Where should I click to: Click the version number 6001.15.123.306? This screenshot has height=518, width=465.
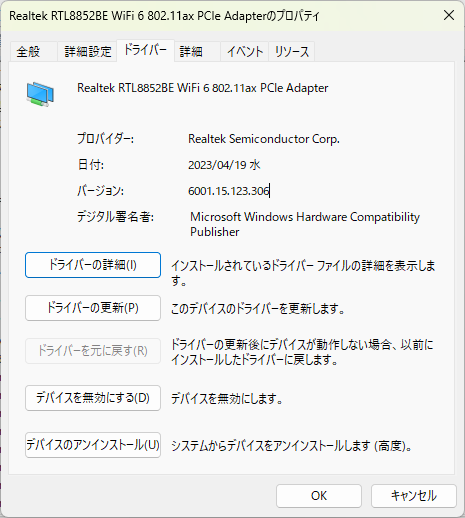click(x=229, y=191)
